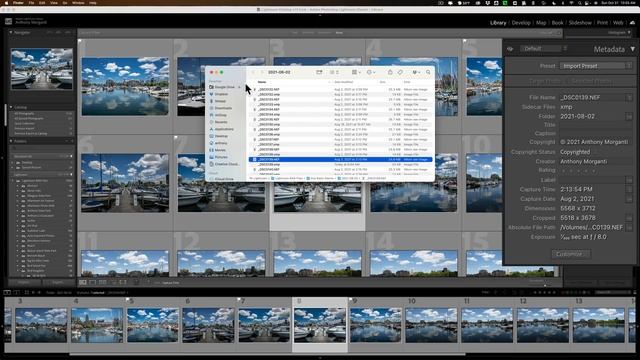
Task: Switch to the Map module
Action: coord(541,23)
